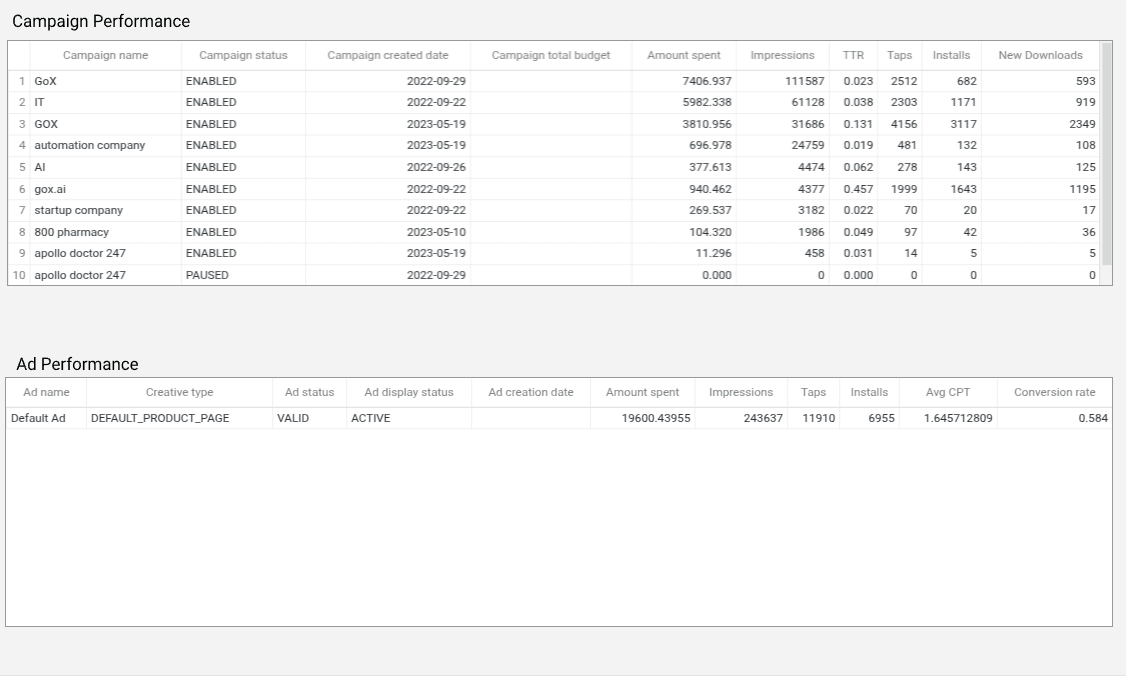Click the campaign table Taps column header
Screen dimensions: 1126x676
click(899, 55)
